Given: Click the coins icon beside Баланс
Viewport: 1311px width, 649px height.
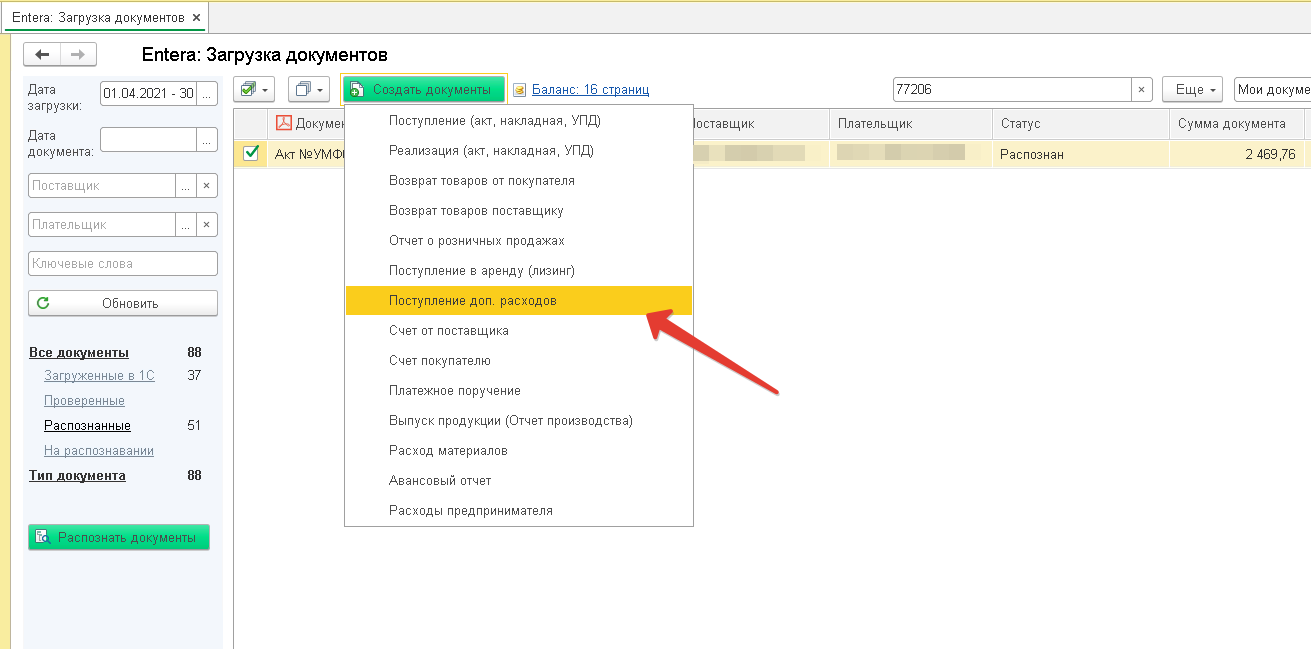Looking at the screenshot, I should coord(519,90).
